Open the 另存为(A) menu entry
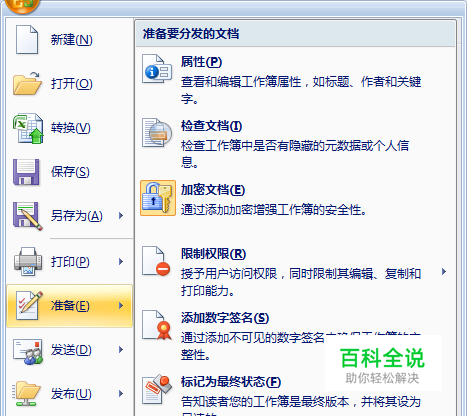This screenshot has width=467, height=416. pos(69,216)
